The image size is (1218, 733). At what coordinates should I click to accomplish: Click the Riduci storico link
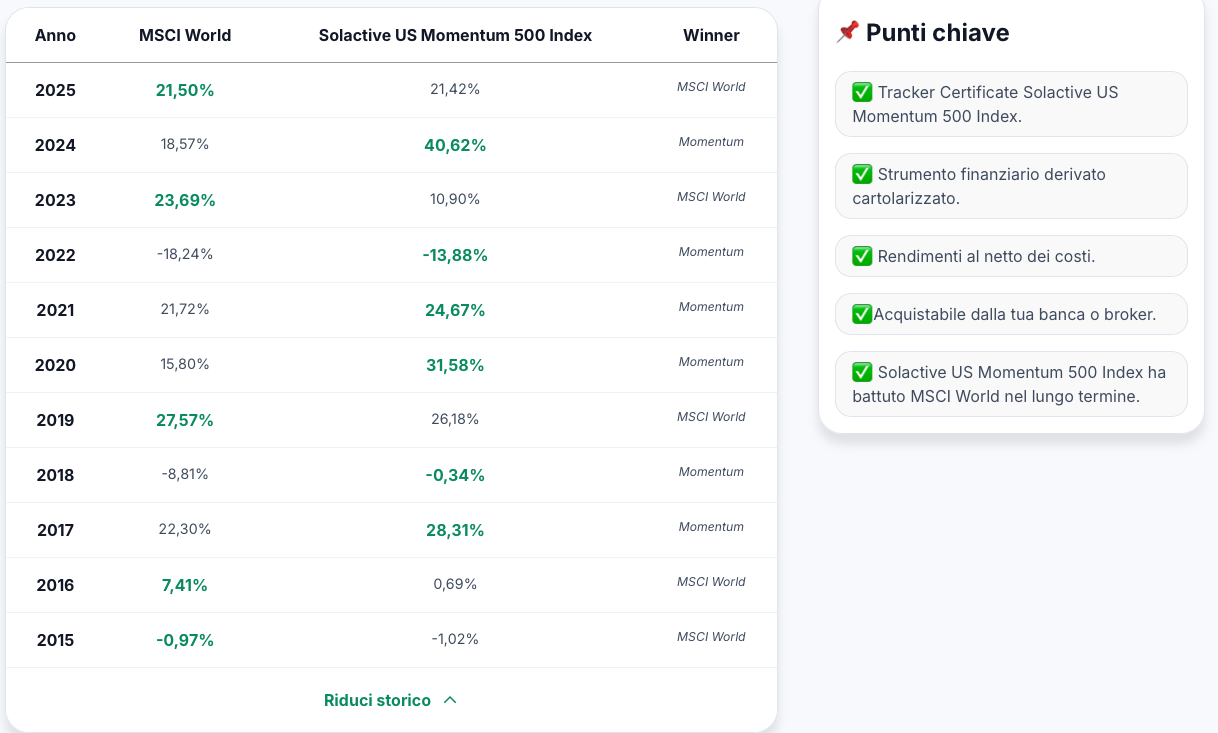tap(377, 700)
